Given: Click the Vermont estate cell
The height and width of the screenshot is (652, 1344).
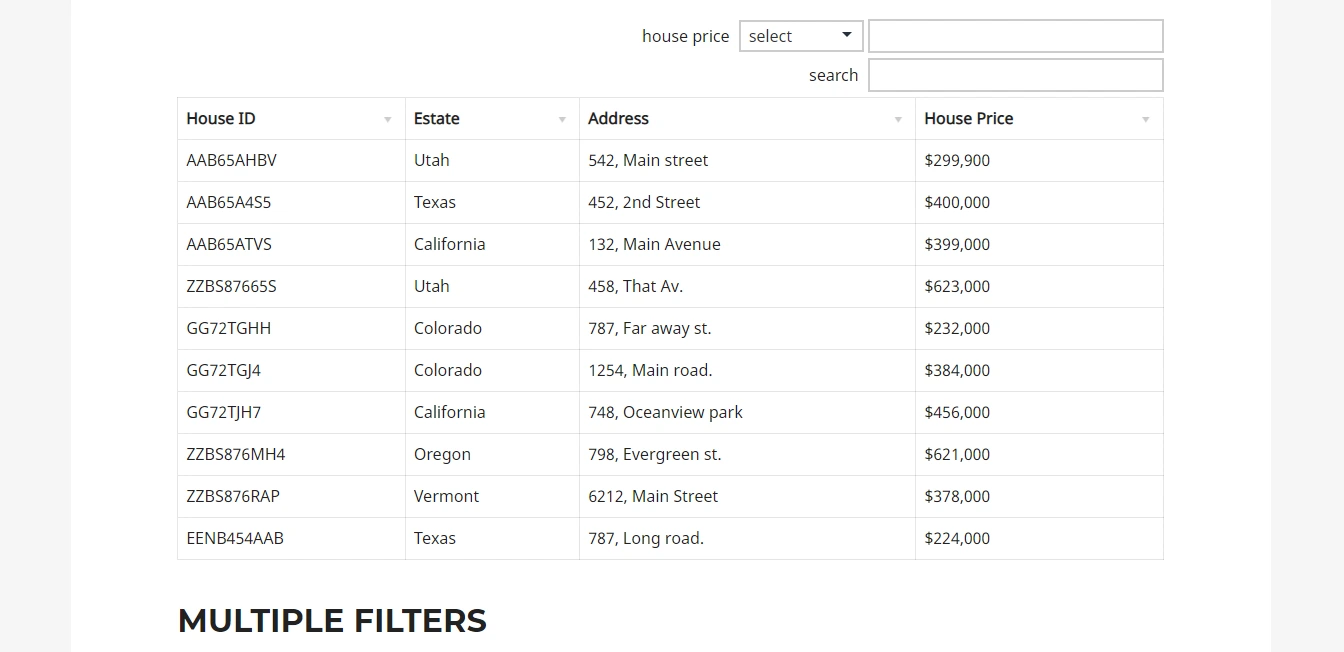Looking at the screenshot, I should click(446, 496).
